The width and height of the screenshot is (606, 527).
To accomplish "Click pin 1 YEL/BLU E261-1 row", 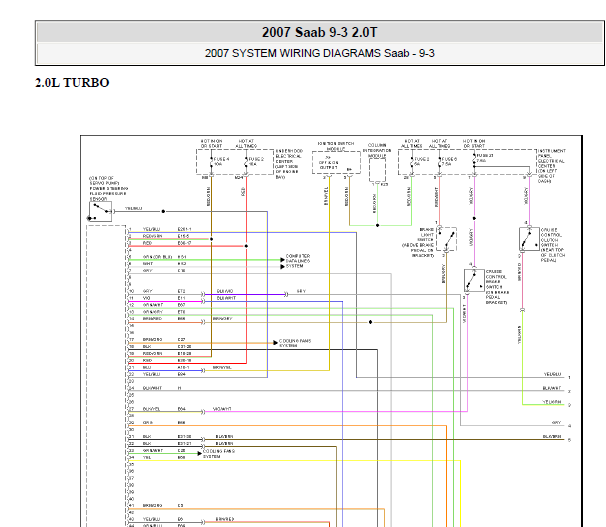I will [160, 229].
